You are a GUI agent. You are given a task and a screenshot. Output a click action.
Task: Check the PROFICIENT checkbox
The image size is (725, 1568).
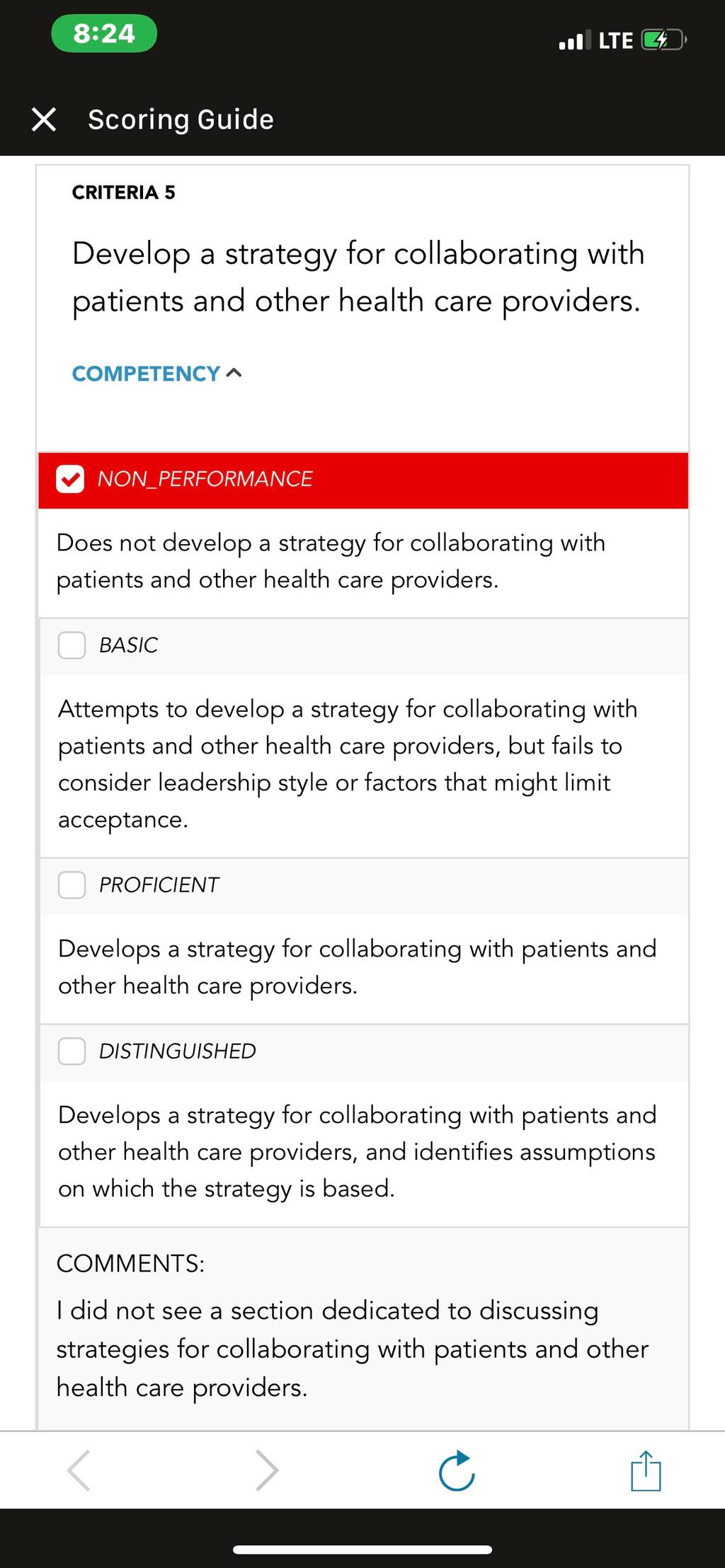point(72,885)
